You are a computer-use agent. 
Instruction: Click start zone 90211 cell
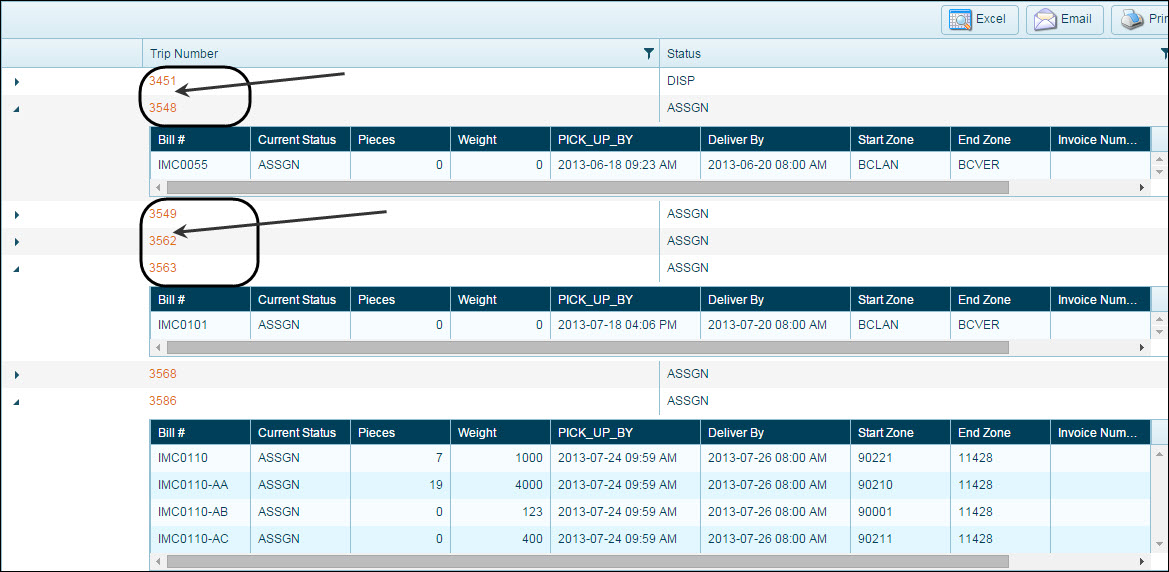click(899, 538)
